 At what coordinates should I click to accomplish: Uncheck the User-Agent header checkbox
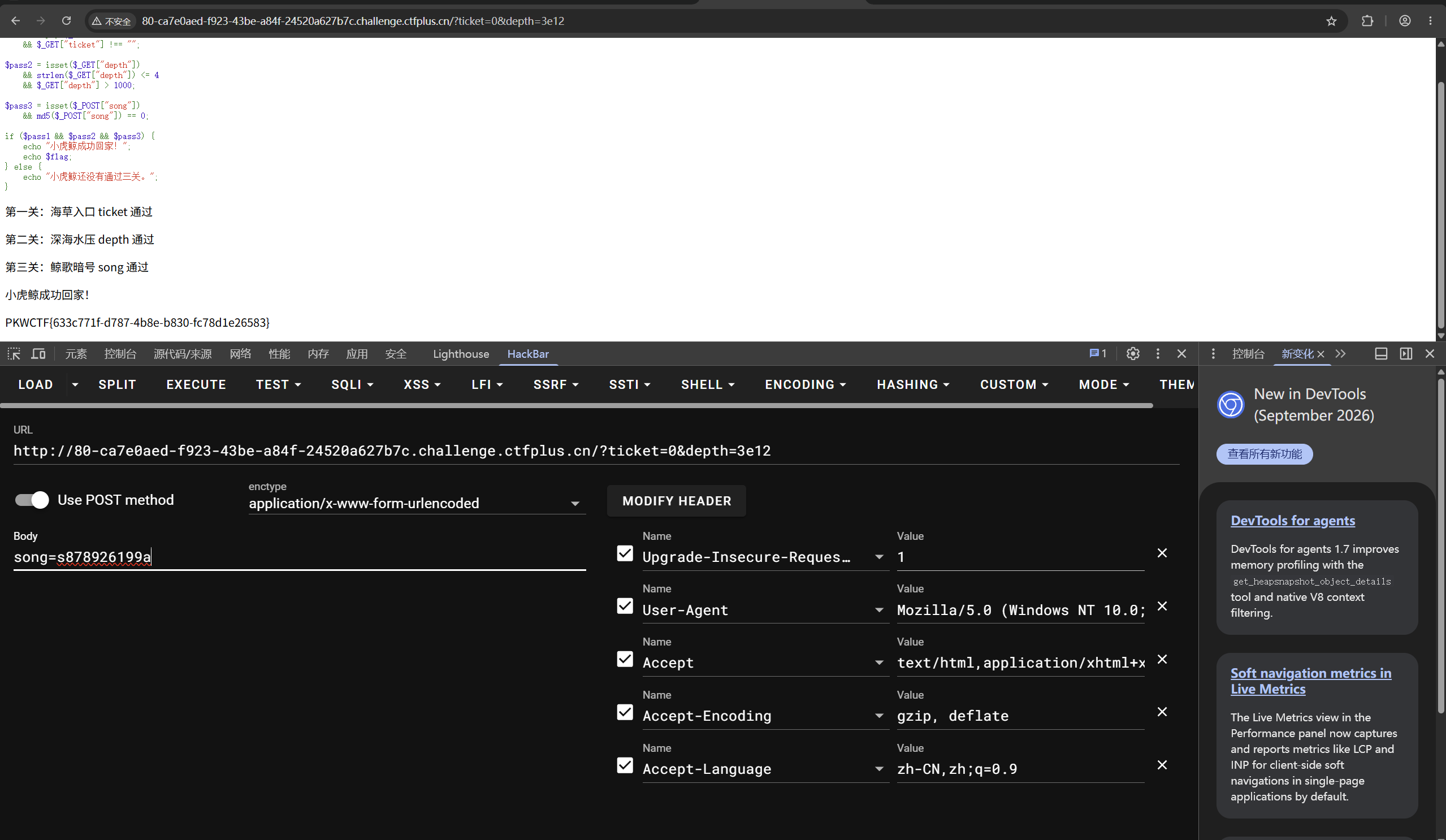pos(625,607)
